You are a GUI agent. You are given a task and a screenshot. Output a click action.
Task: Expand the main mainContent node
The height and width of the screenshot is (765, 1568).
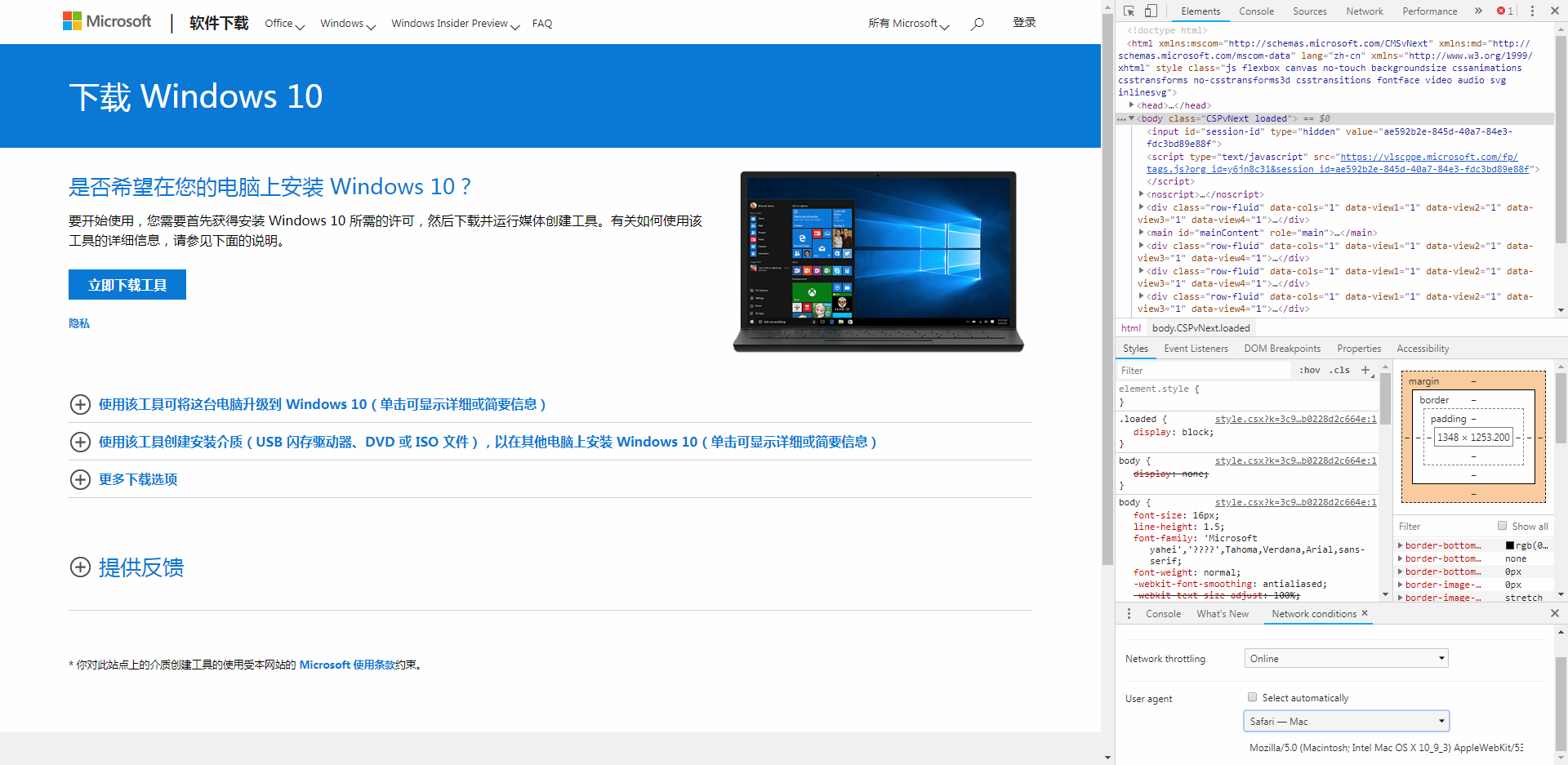pyautogui.click(x=1141, y=233)
